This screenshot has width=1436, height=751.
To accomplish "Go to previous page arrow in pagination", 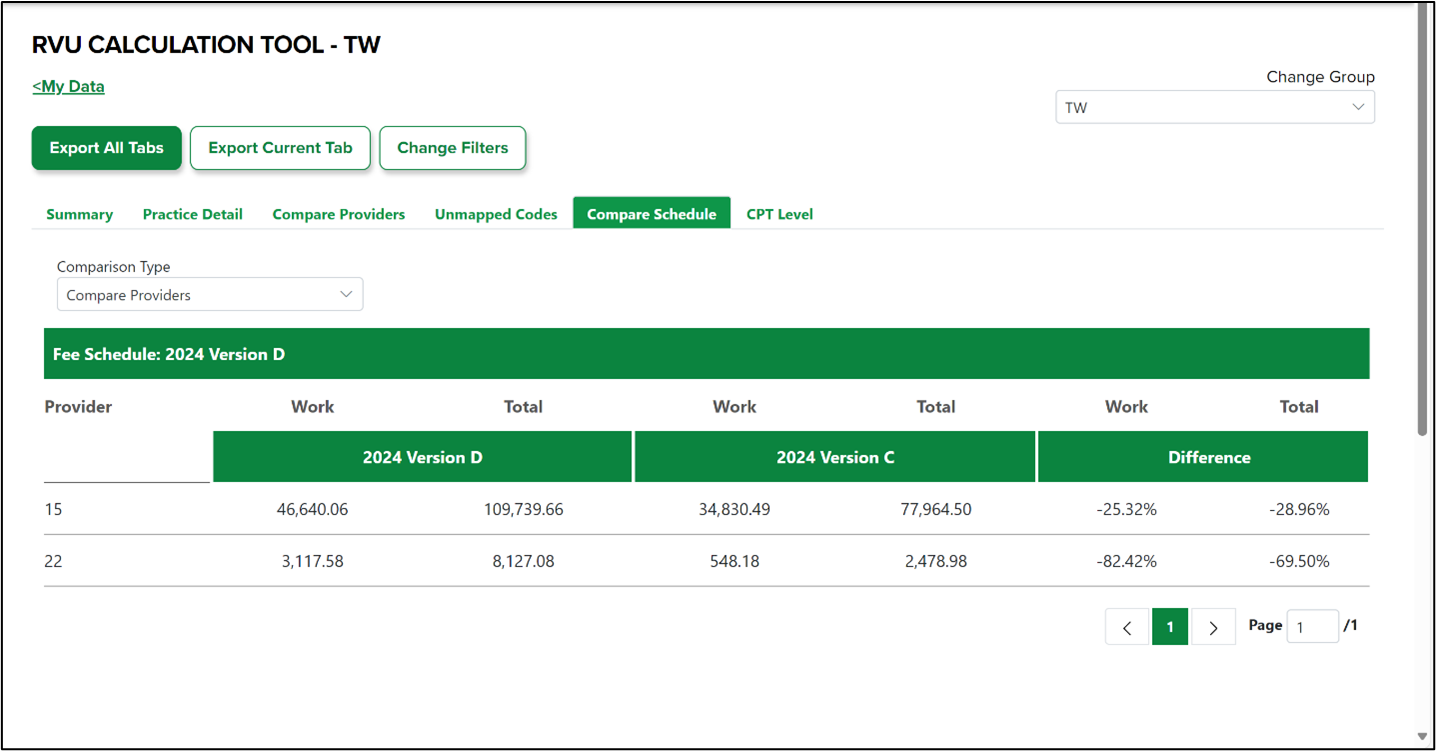I will pyautogui.click(x=1127, y=627).
